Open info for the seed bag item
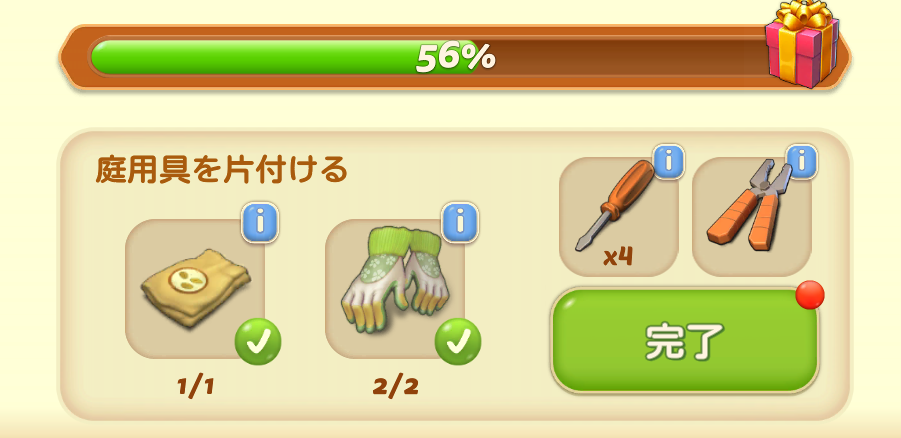The width and height of the screenshot is (901, 438). (259, 222)
